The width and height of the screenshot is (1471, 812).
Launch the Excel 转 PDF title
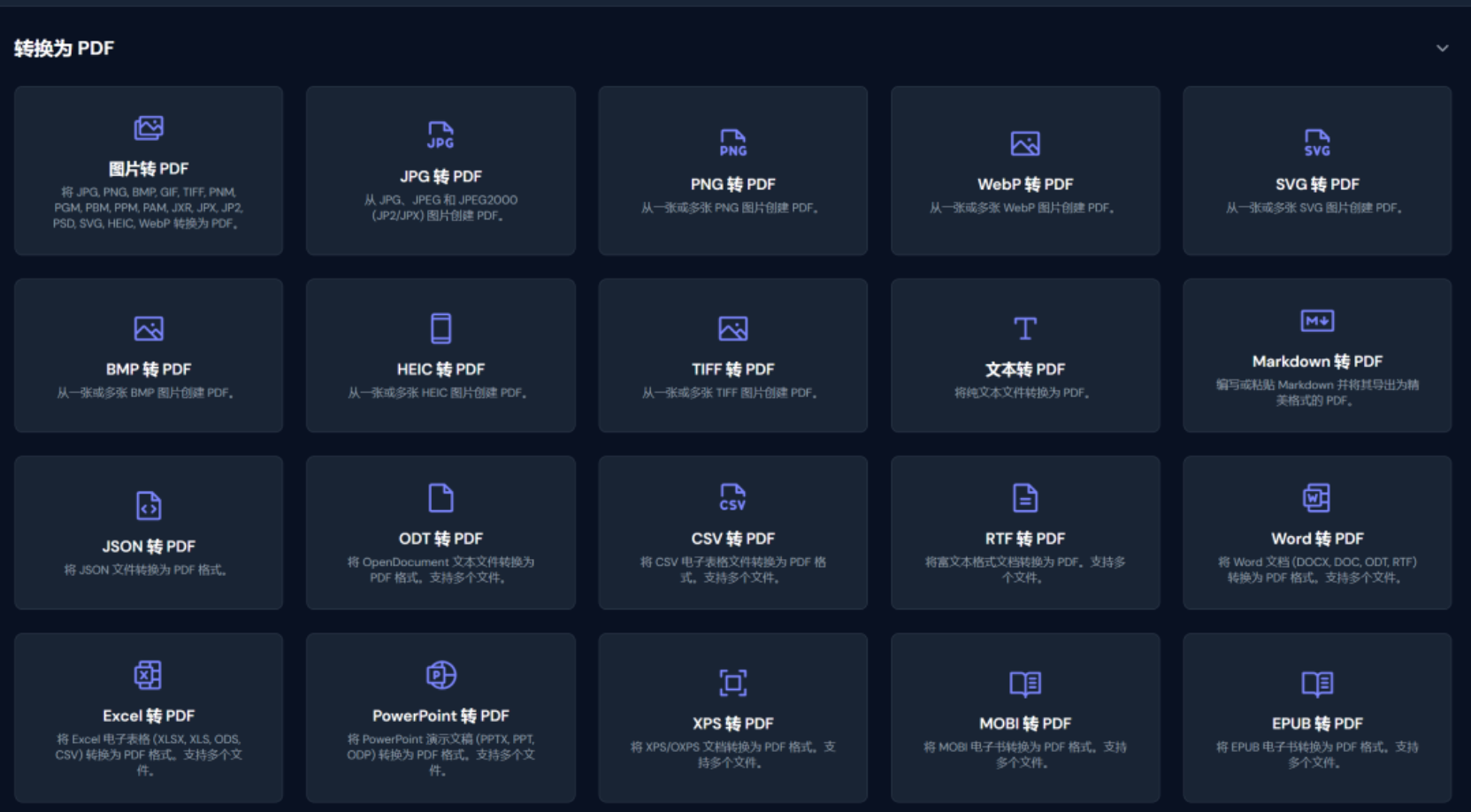(149, 715)
